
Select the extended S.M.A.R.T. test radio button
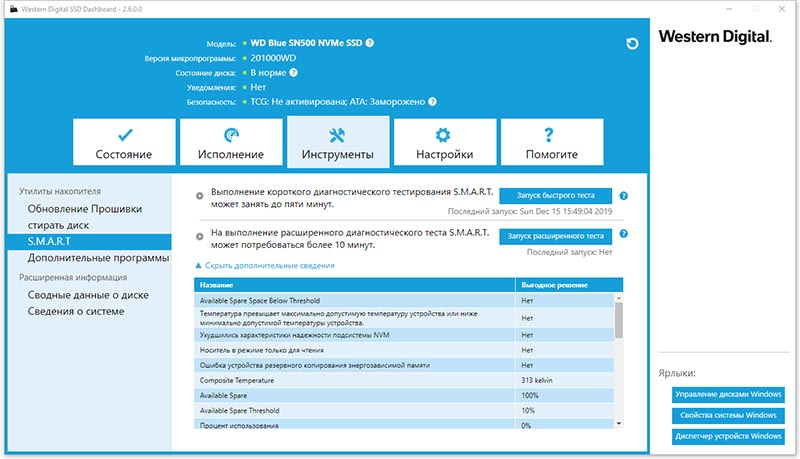coord(199,237)
